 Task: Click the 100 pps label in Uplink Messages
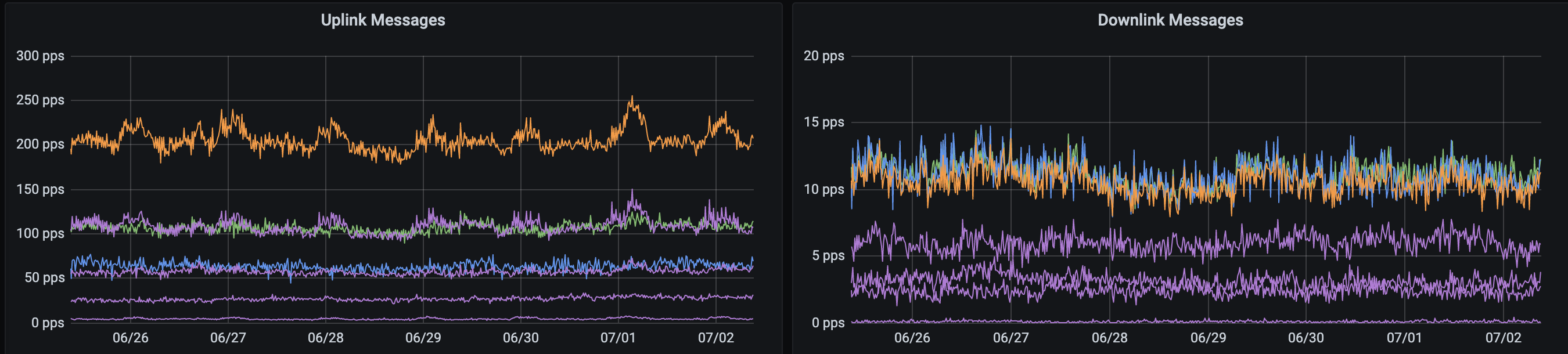tap(40, 233)
